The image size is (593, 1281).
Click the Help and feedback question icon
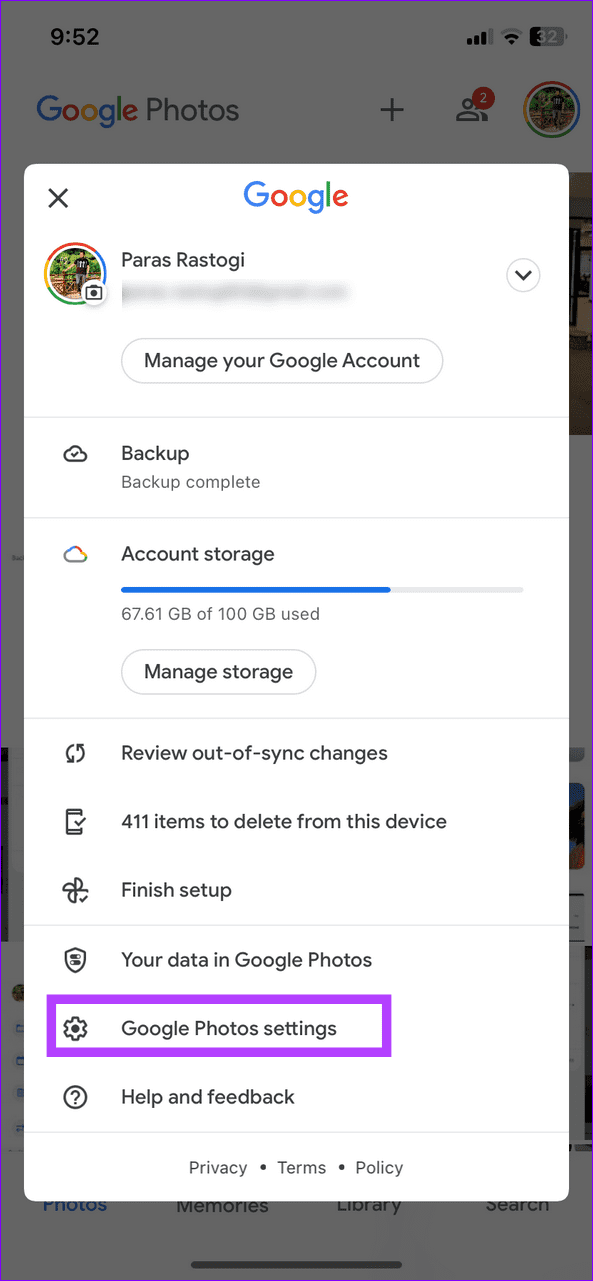point(76,1096)
